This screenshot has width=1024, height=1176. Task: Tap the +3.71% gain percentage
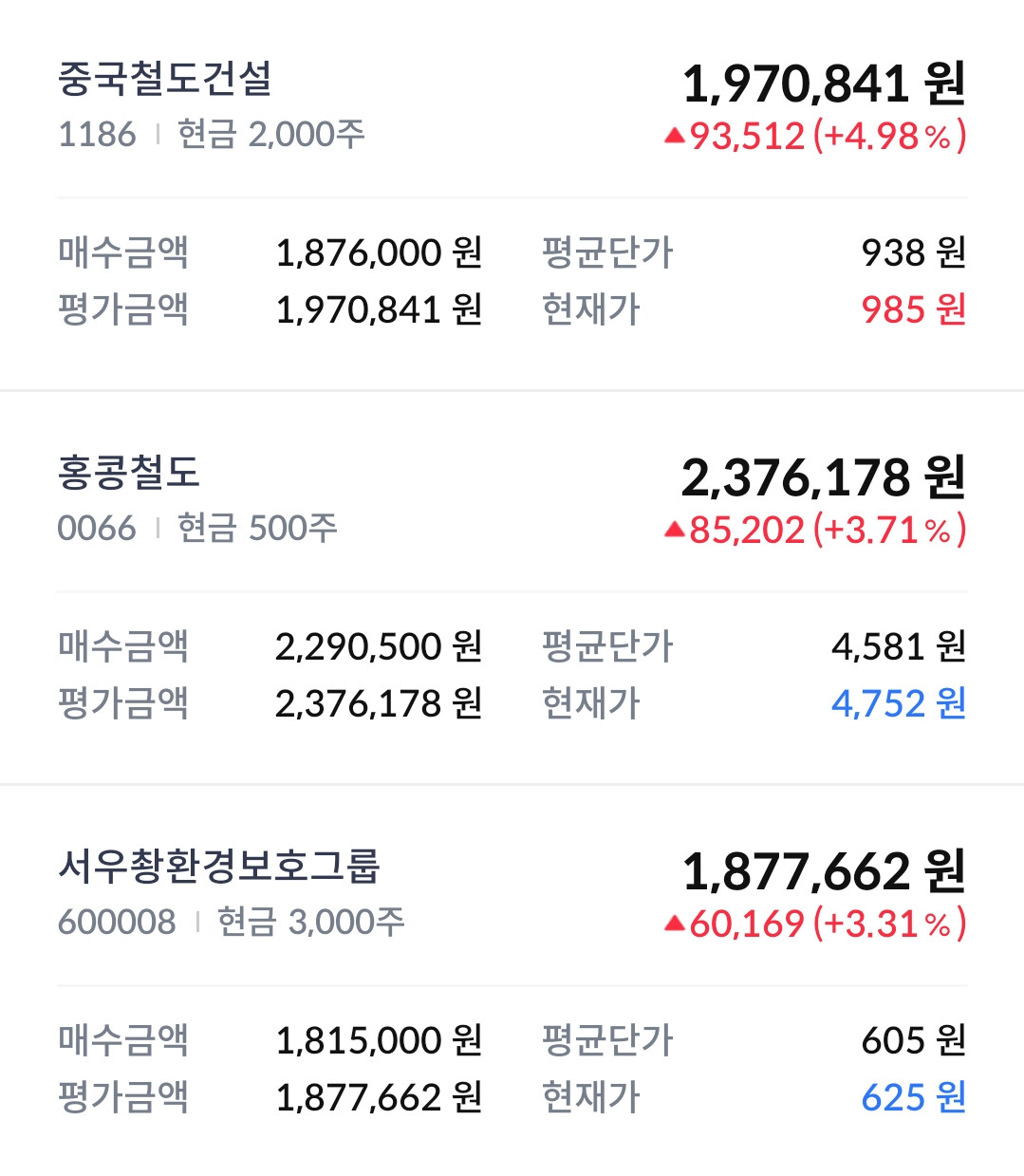pyautogui.click(x=889, y=531)
